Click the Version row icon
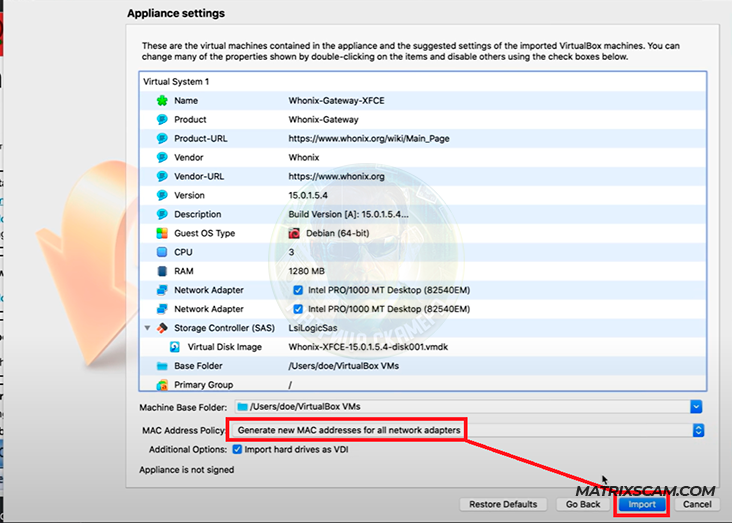 pos(162,195)
